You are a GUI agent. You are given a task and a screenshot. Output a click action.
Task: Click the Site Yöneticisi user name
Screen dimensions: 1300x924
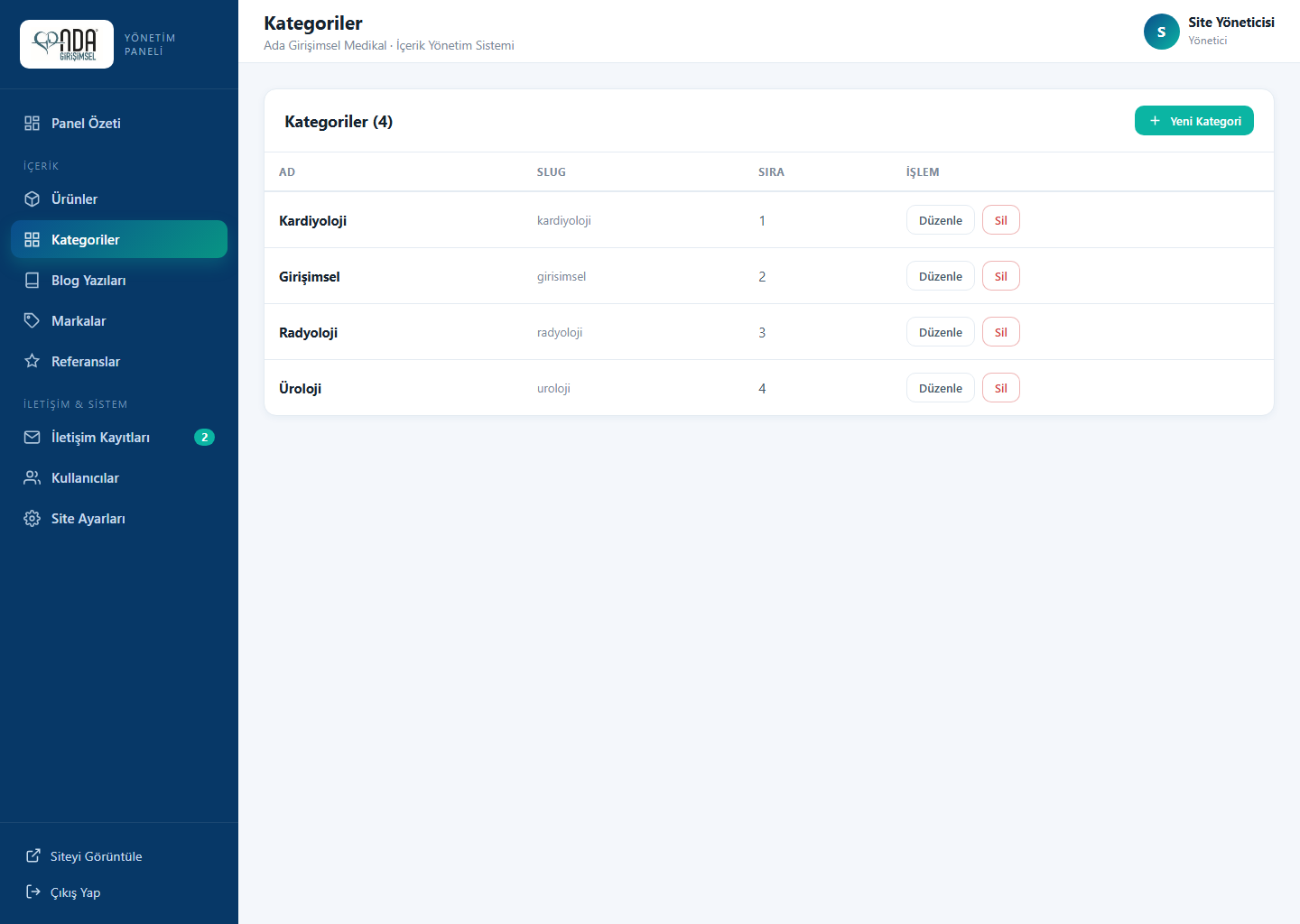click(x=1231, y=23)
